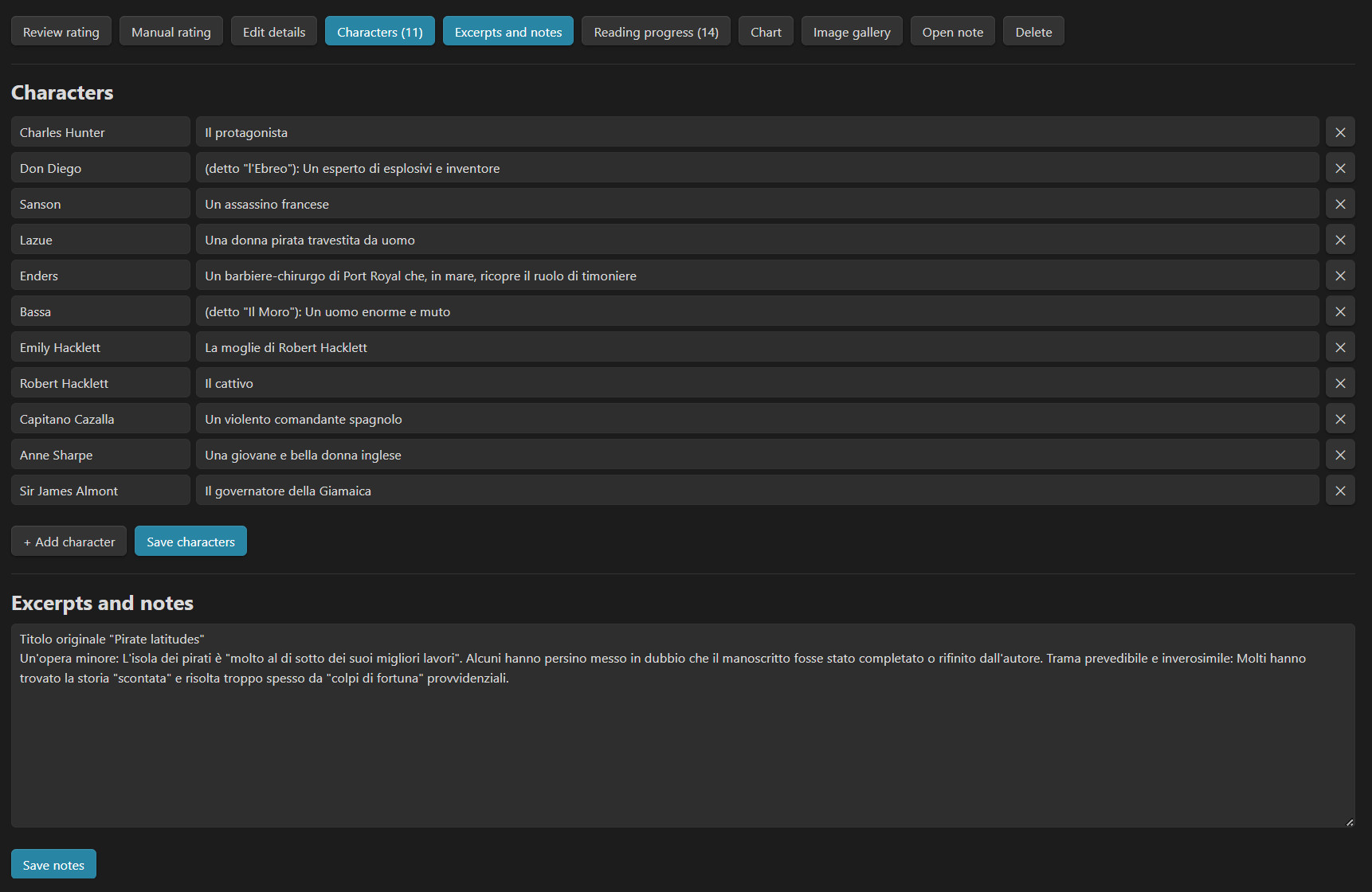Screen dimensions: 1372x892
Task: Click inside the excerpts and notes textarea
Action: point(683,726)
